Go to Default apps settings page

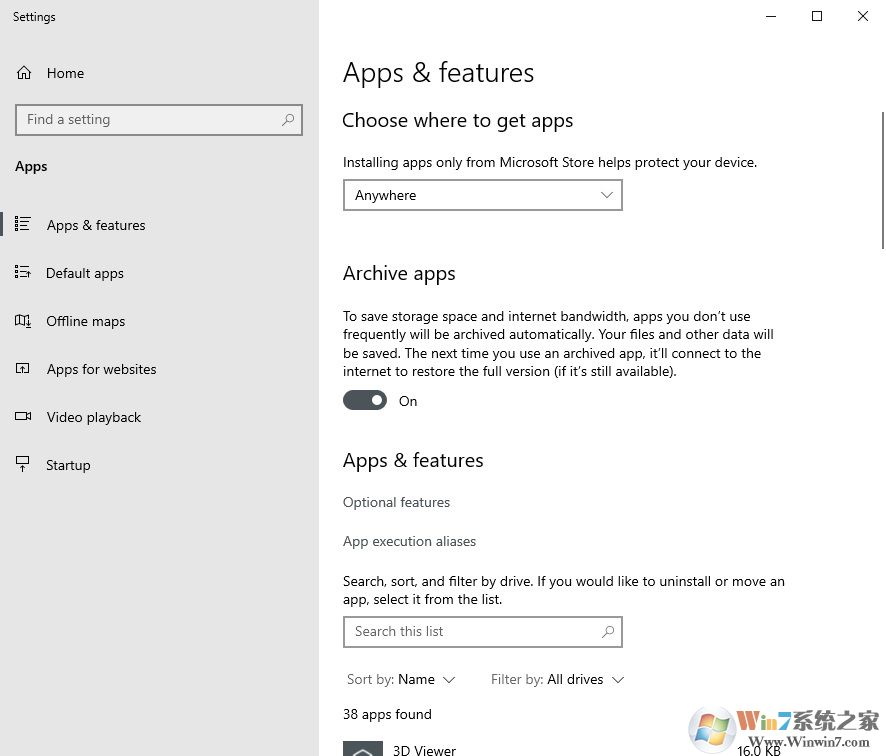pyautogui.click(x=85, y=273)
